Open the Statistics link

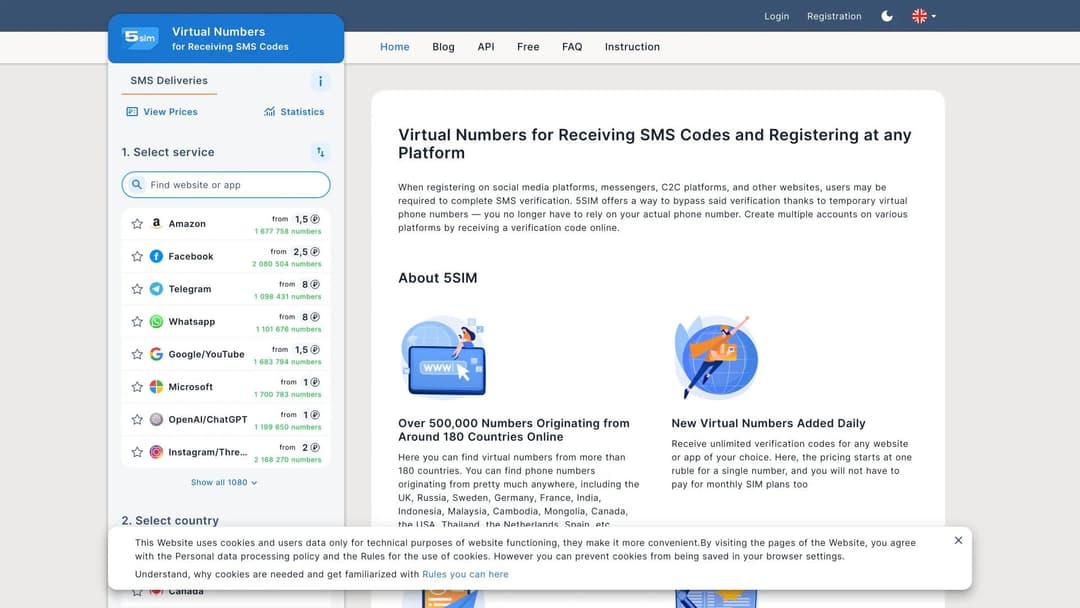pyautogui.click(x=294, y=112)
